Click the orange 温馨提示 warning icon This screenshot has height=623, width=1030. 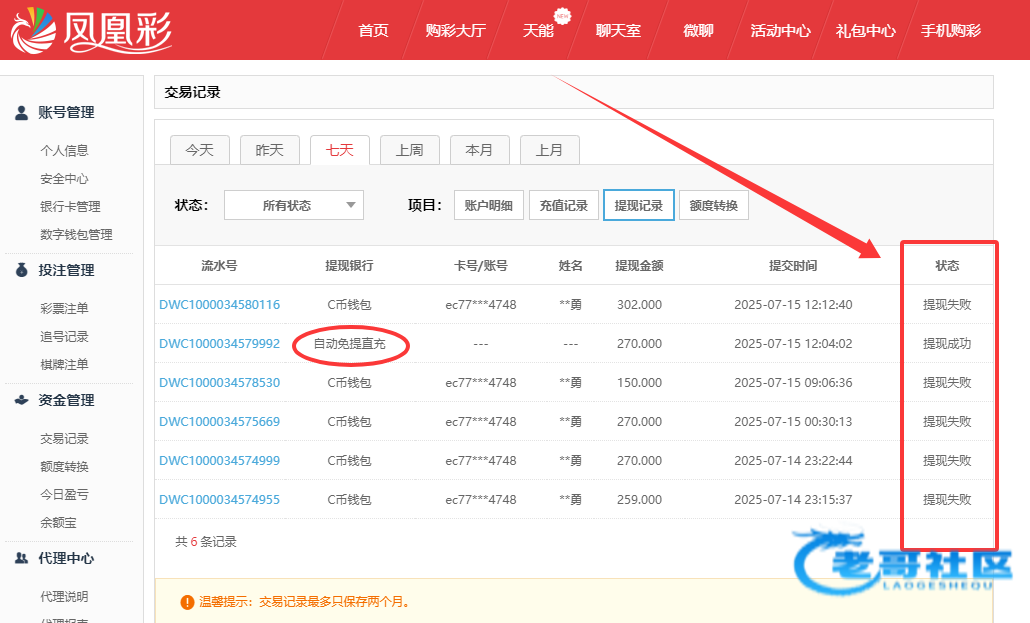tap(187, 602)
